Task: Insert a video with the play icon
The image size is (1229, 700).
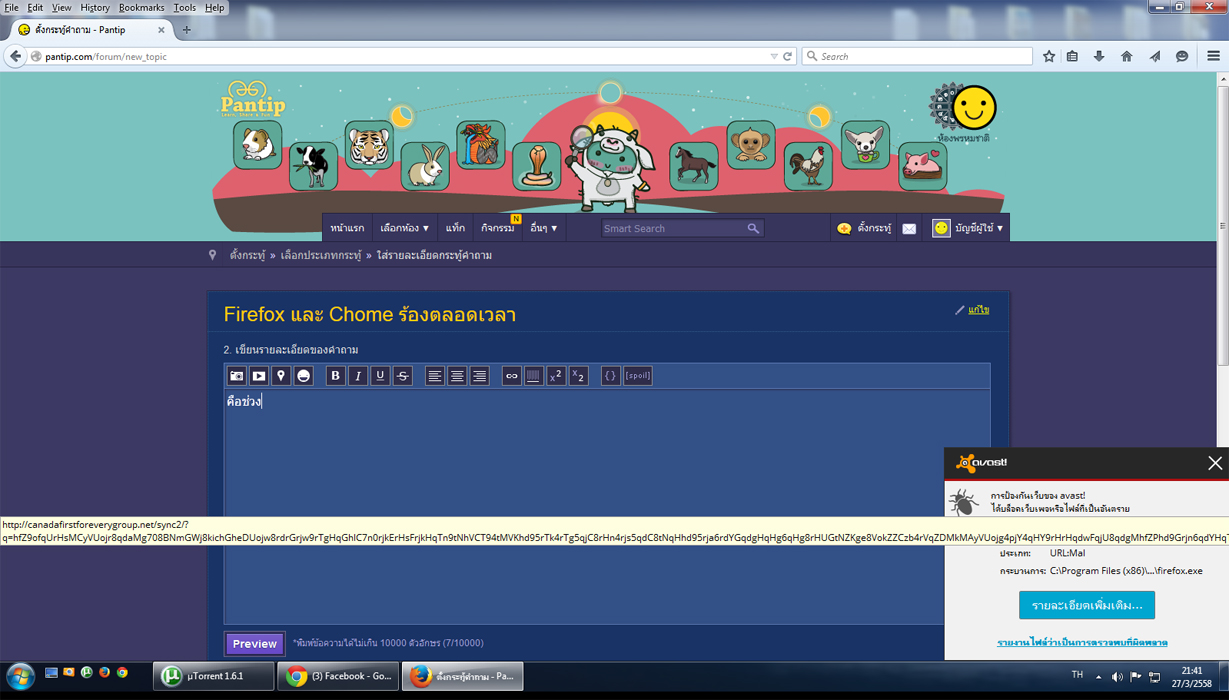Action: 259,376
